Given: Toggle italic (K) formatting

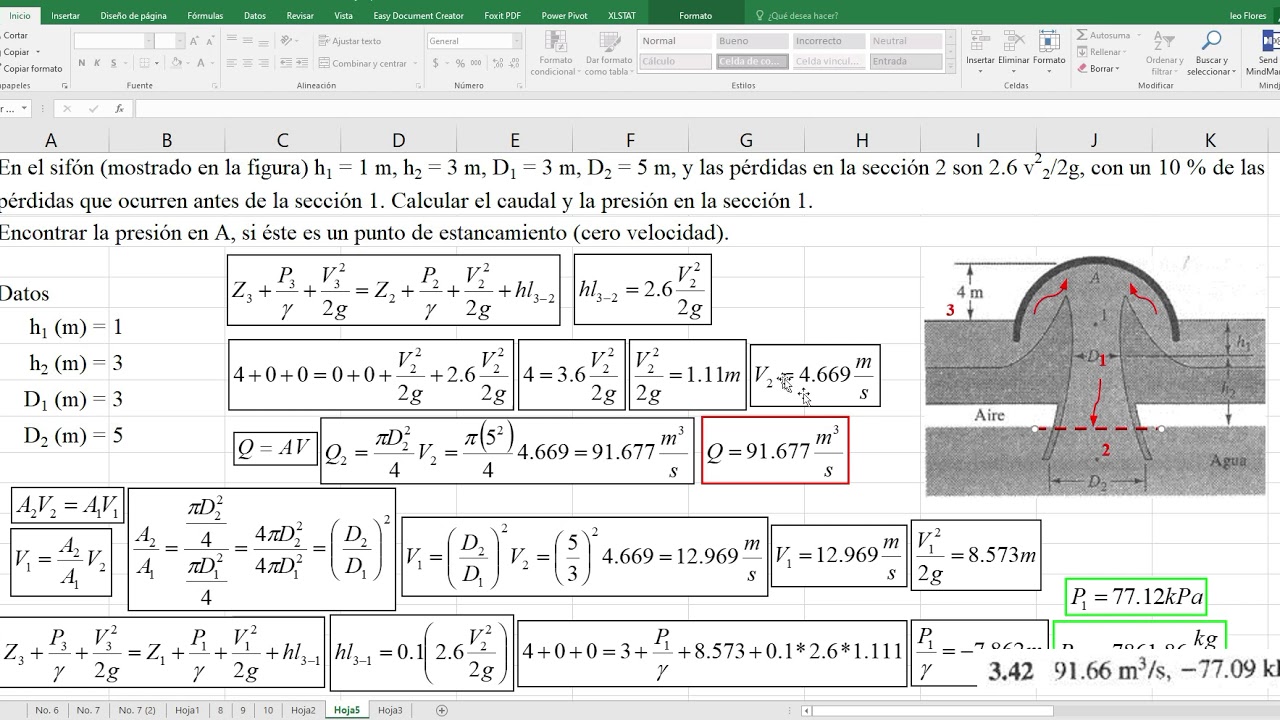Looking at the screenshot, I should click(x=97, y=63).
